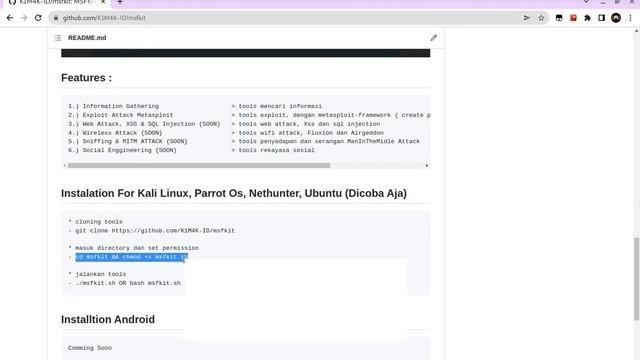
Task: Open the browser profile avatar
Action: [x=616, y=18]
